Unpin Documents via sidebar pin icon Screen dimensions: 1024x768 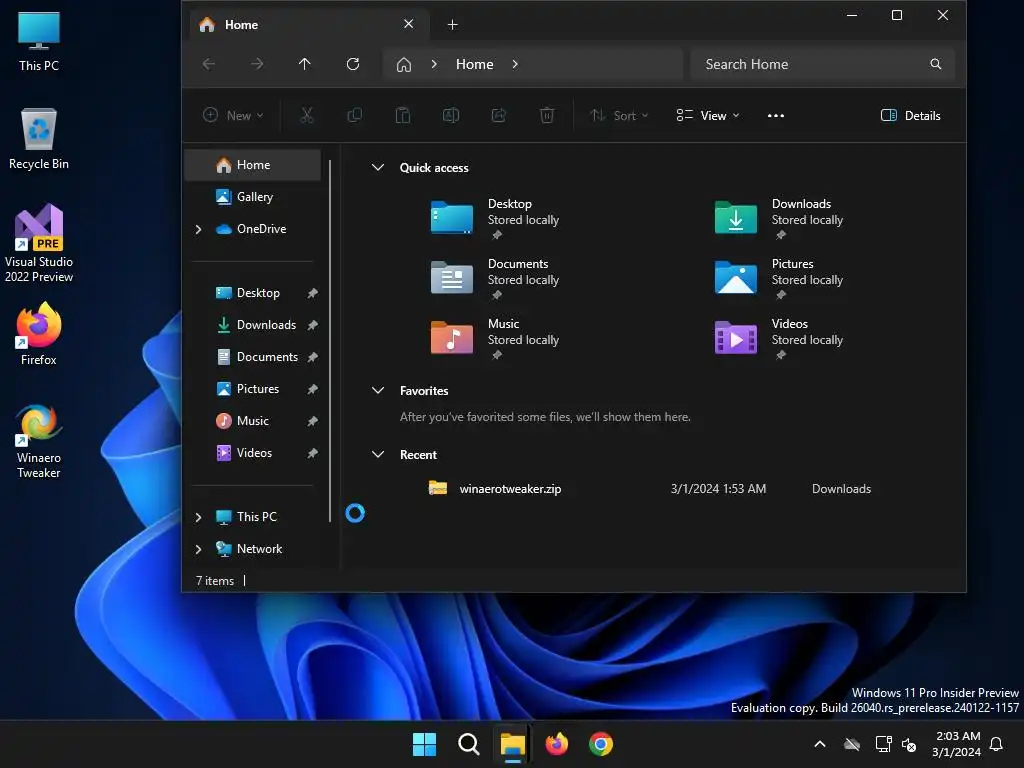pyautogui.click(x=313, y=357)
